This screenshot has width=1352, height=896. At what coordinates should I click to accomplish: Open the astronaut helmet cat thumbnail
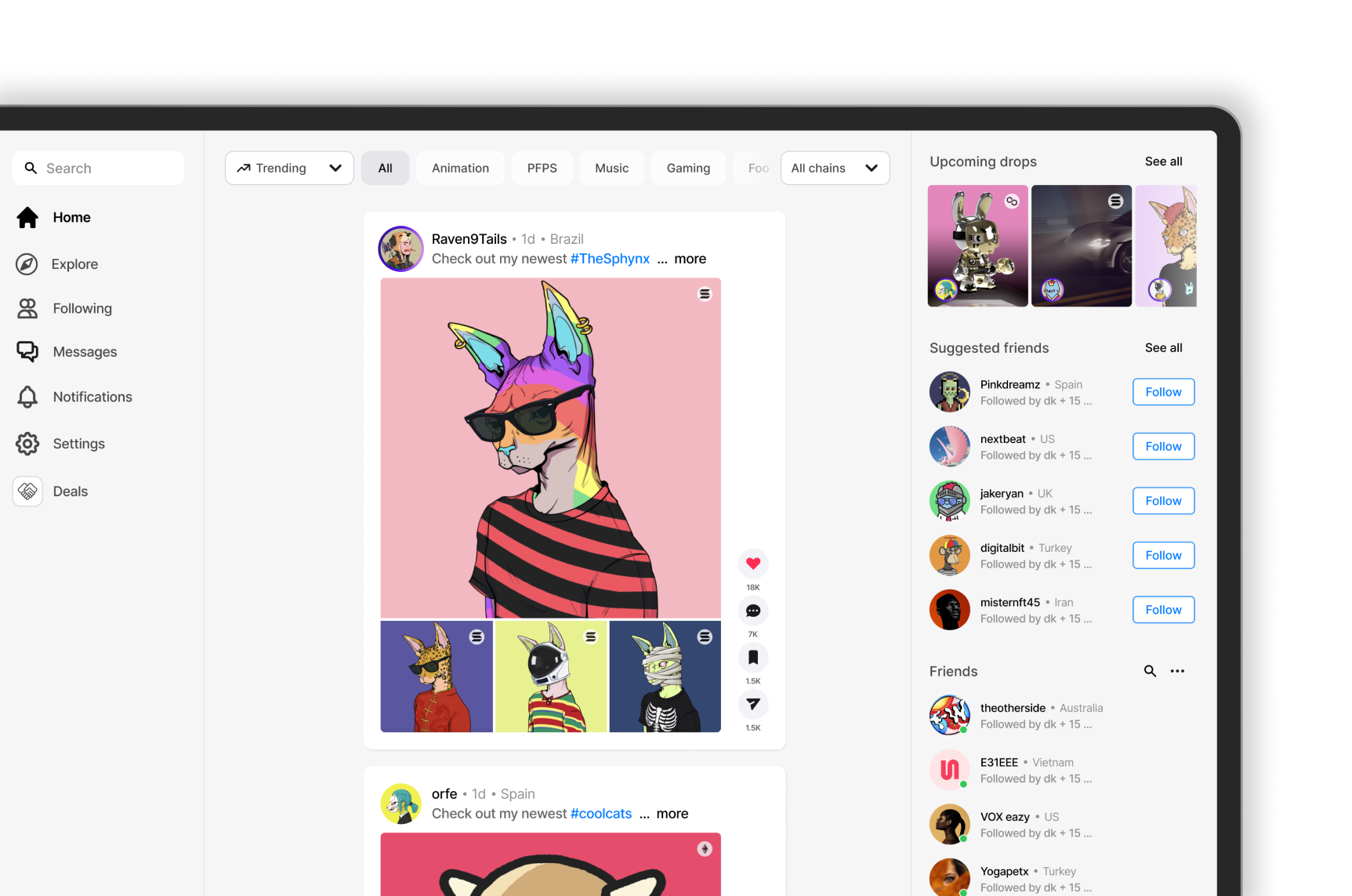[x=551, y=677]
